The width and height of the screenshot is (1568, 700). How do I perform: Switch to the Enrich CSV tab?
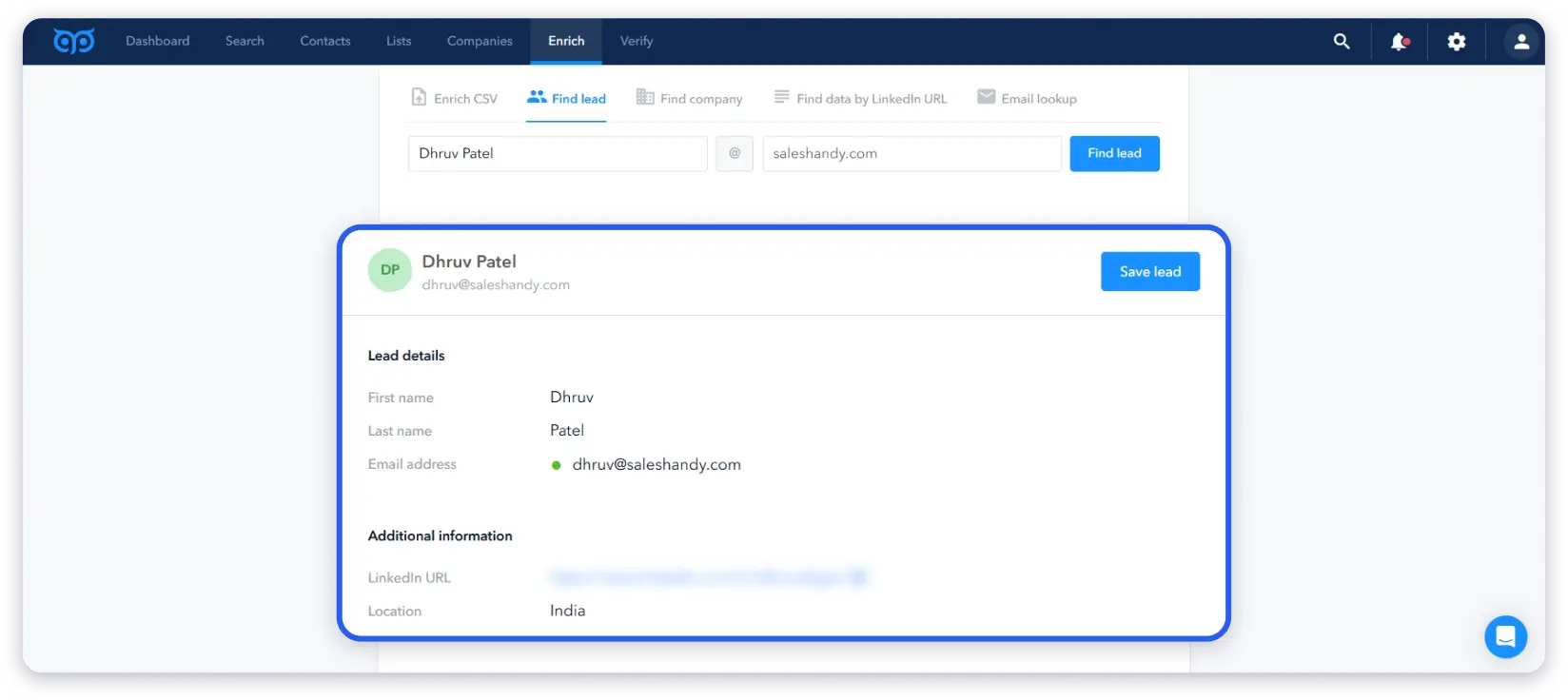(455, 98)
